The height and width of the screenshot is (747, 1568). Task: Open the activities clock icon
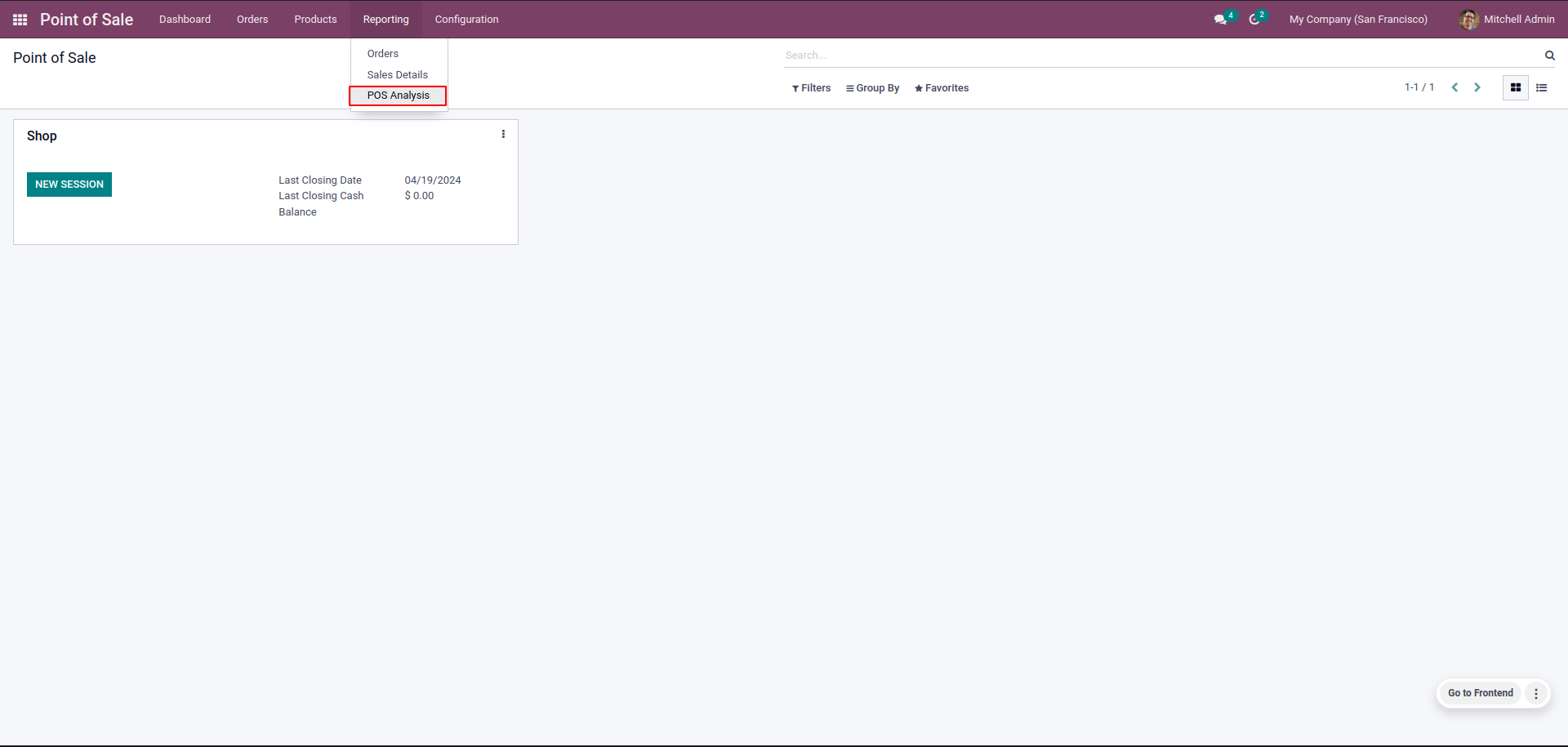click(1255, 20)
